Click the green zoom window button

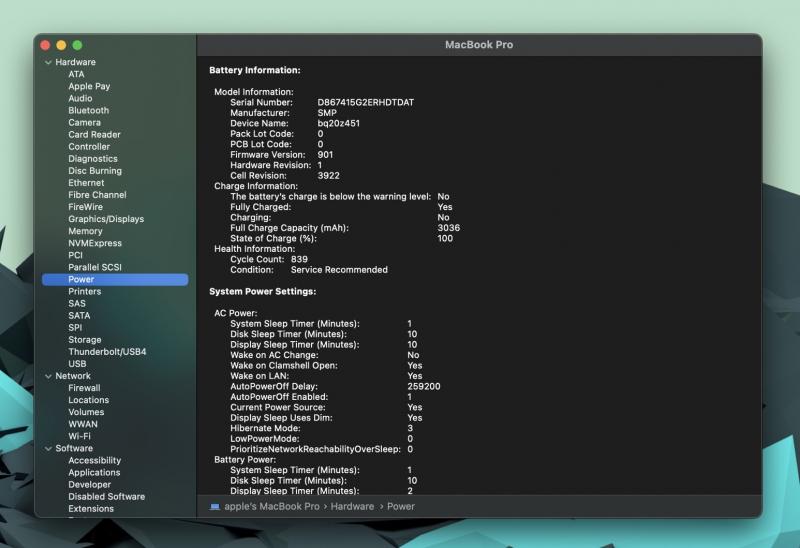click(x=77, y=45)
